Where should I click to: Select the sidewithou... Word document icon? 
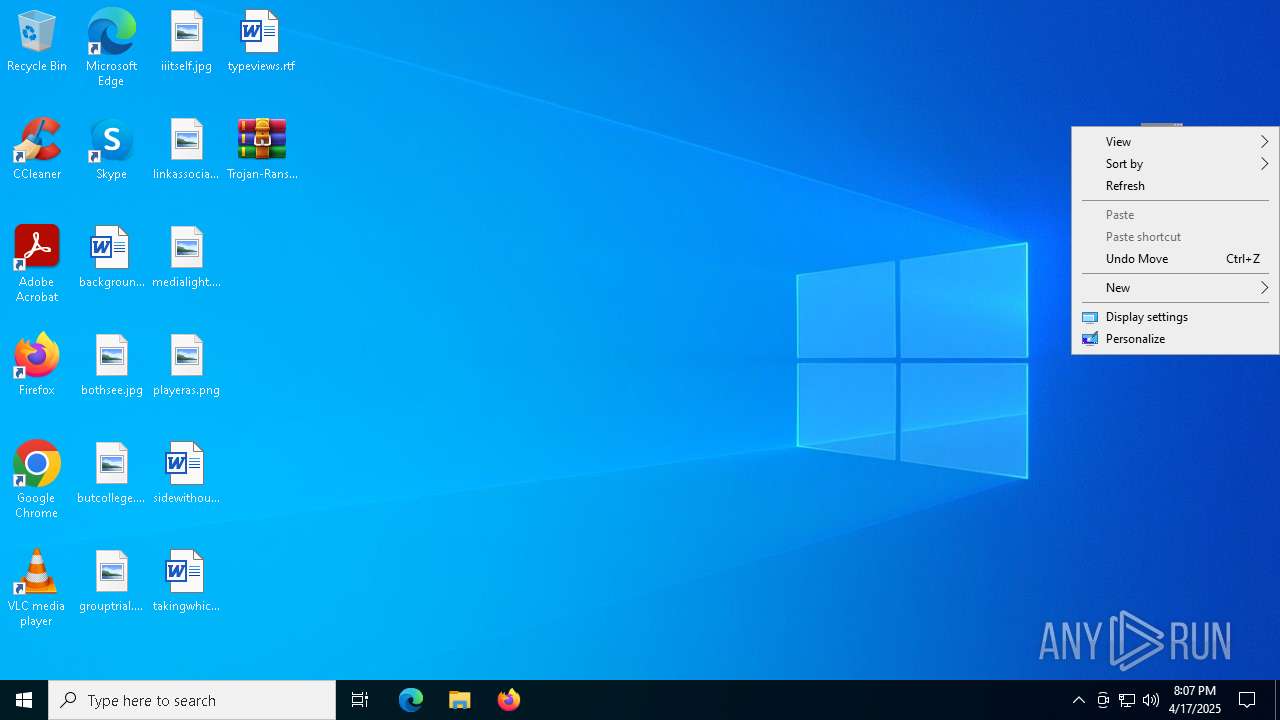coord(186,474)
